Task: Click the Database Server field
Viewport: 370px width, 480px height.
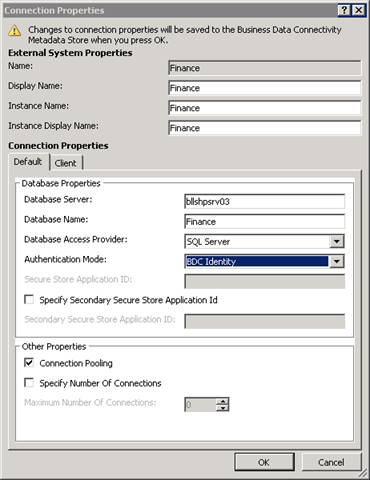Action: pyautogui.click(x=265, y=202)
